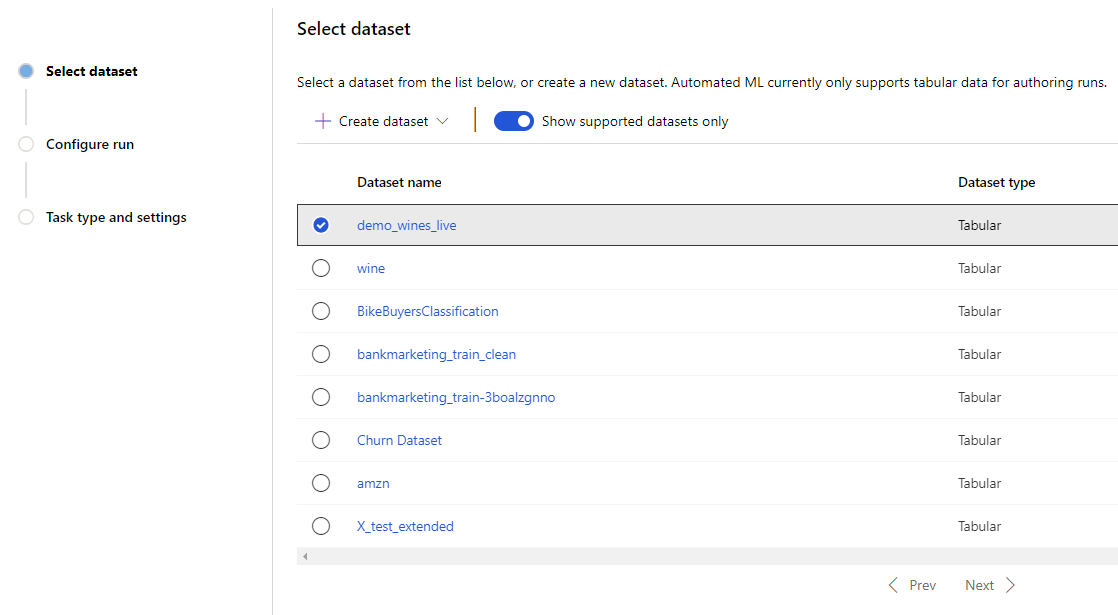
Task: Click the Task type and settings step
Action: point(25,217)
